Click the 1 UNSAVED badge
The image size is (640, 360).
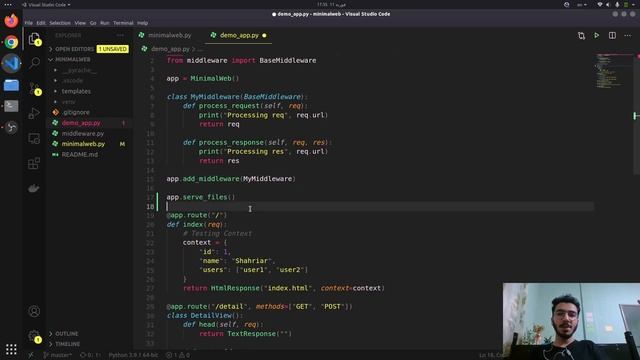tap(113, 49)
